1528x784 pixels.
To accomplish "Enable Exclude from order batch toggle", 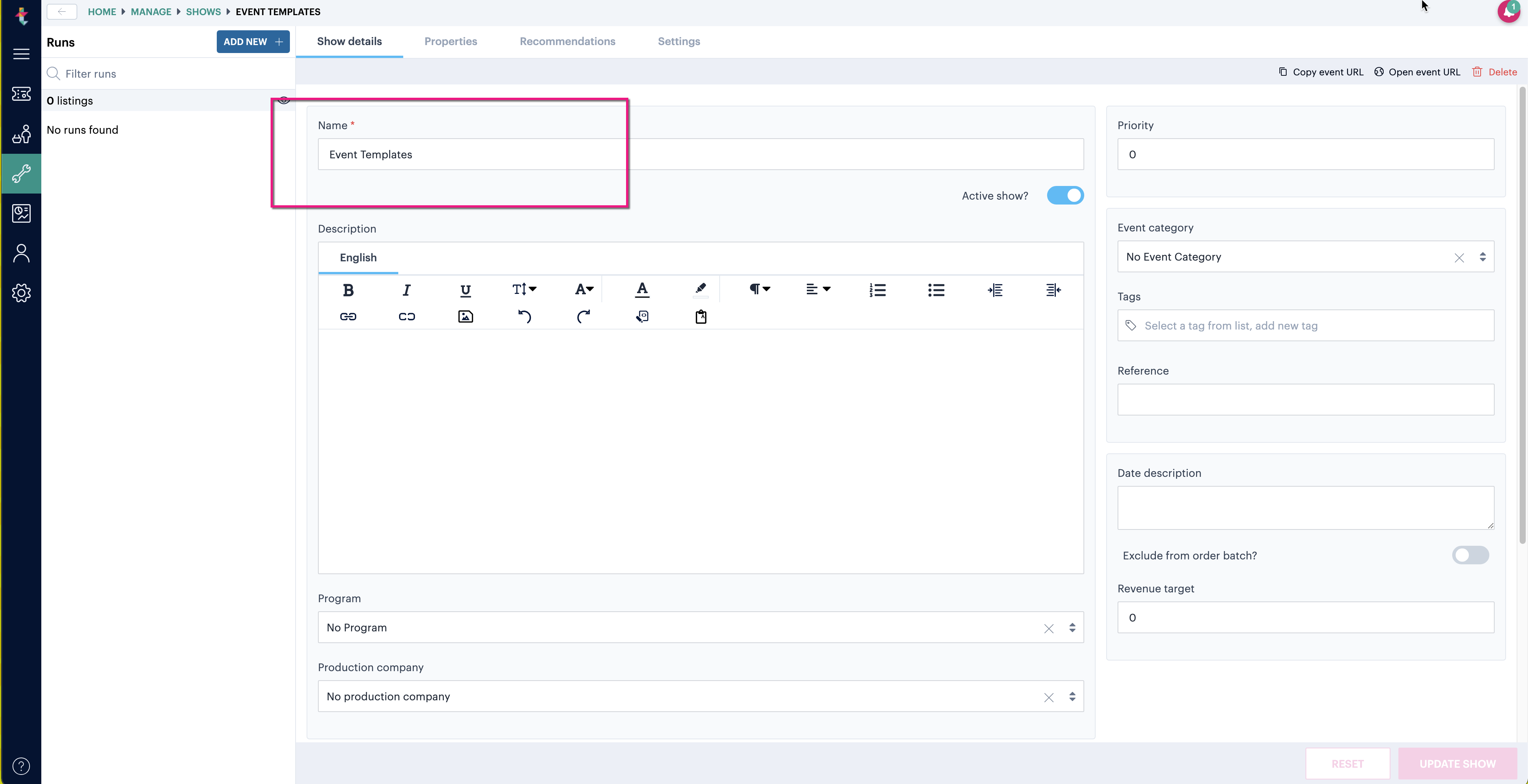I will click(x=1470, y=555).
